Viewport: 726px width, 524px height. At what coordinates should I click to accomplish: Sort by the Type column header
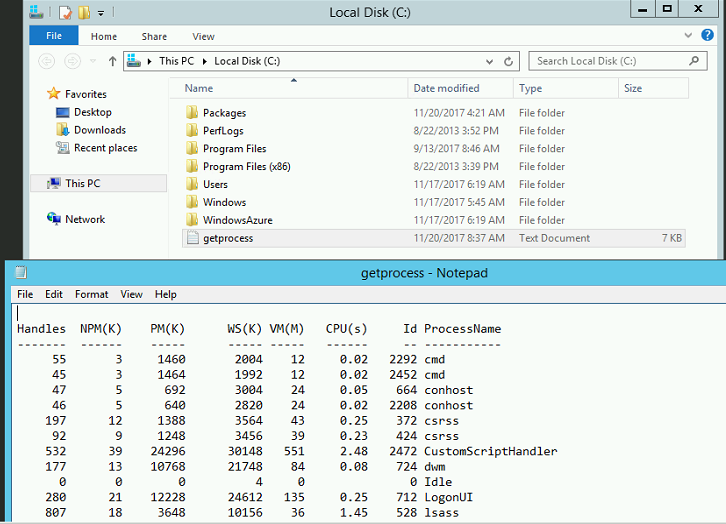click(566, 88)
